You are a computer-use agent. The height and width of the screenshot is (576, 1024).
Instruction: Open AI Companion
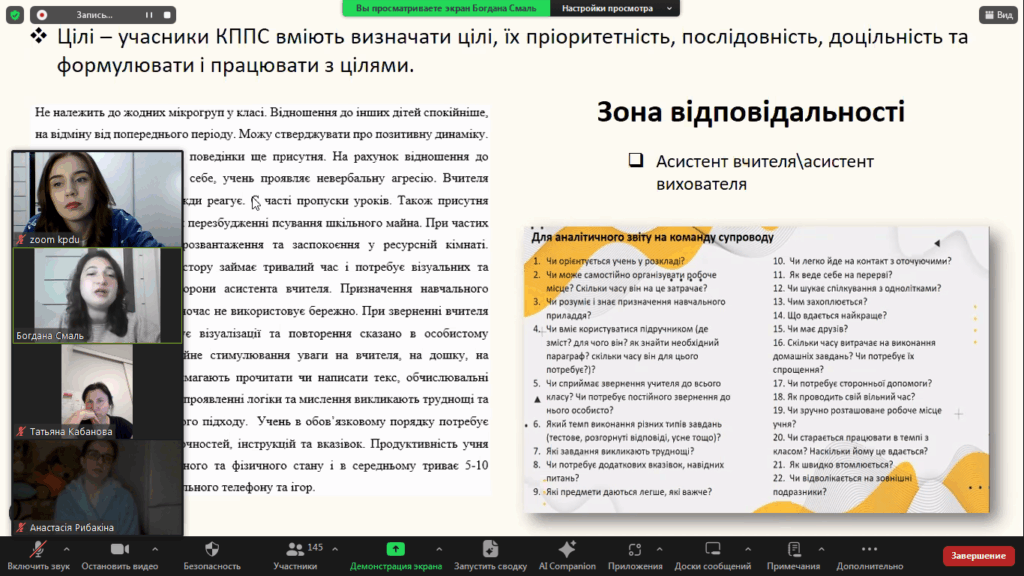pyautogui.click(x=567, y=549)
